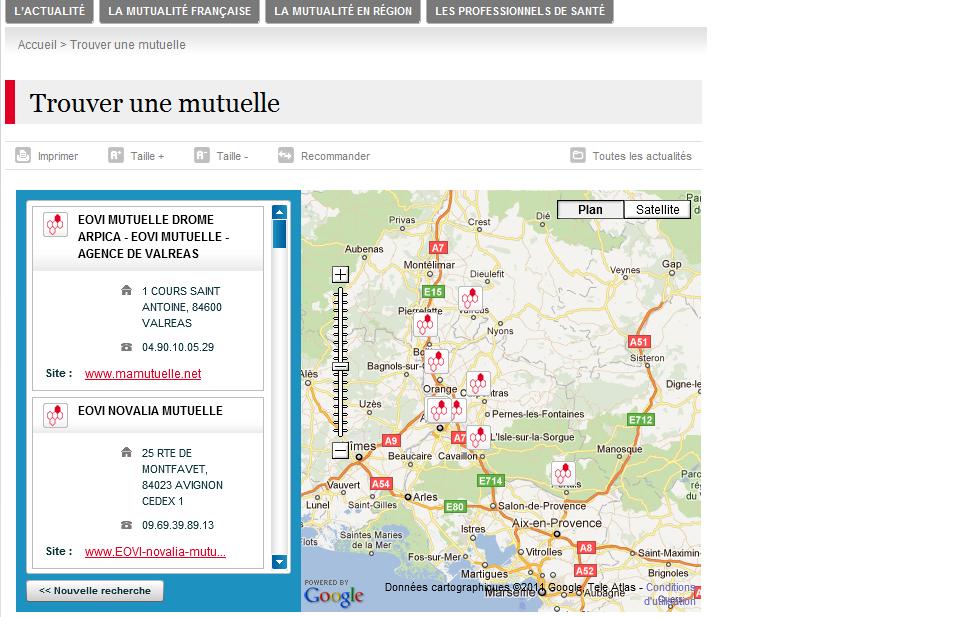The image size is (960, 617).
Task: Open LA MUTUALITÉ EN RÉGION menu tab
Action: coord(343,11)
